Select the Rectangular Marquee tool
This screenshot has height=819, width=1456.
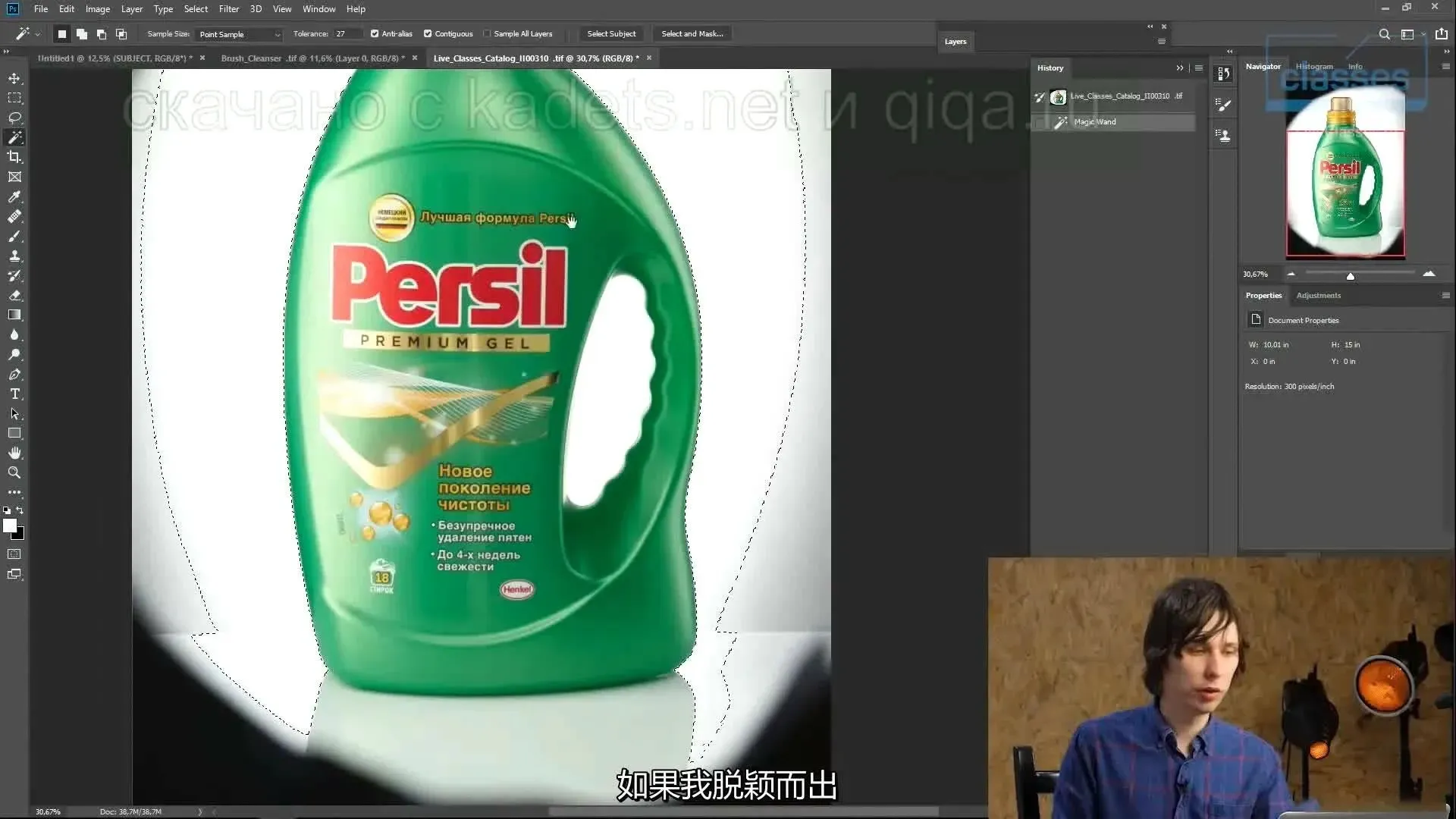click(x=14, y=98)
